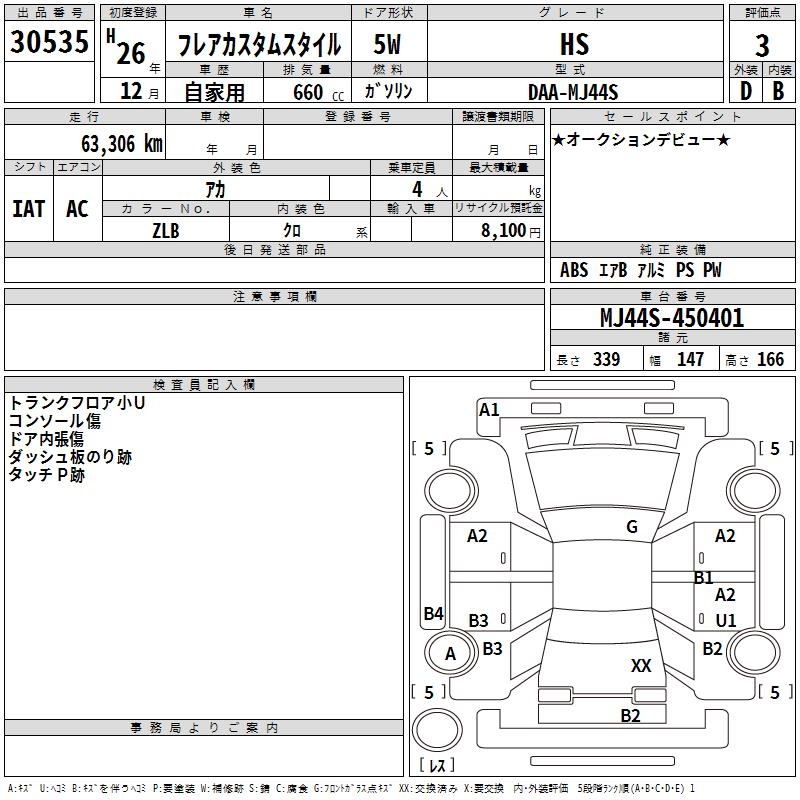The image size is (800, 800).
Task: Click the seating capacity value 4
Action: tap(417, 189)
